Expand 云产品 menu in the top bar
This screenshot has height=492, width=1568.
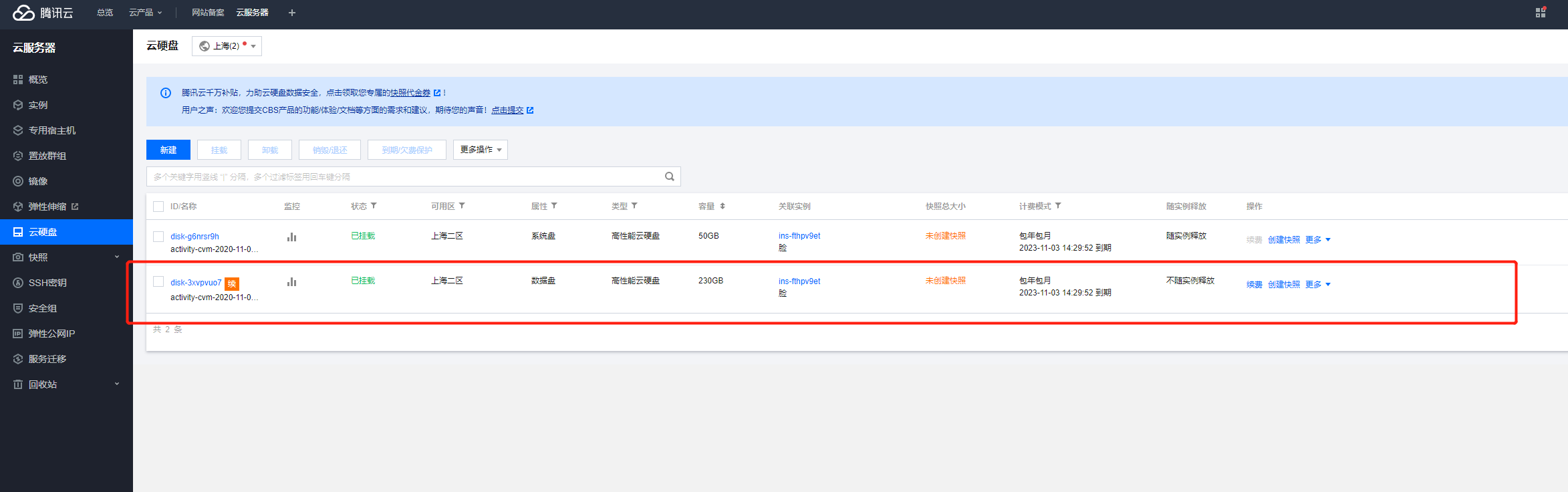[146, 13]
